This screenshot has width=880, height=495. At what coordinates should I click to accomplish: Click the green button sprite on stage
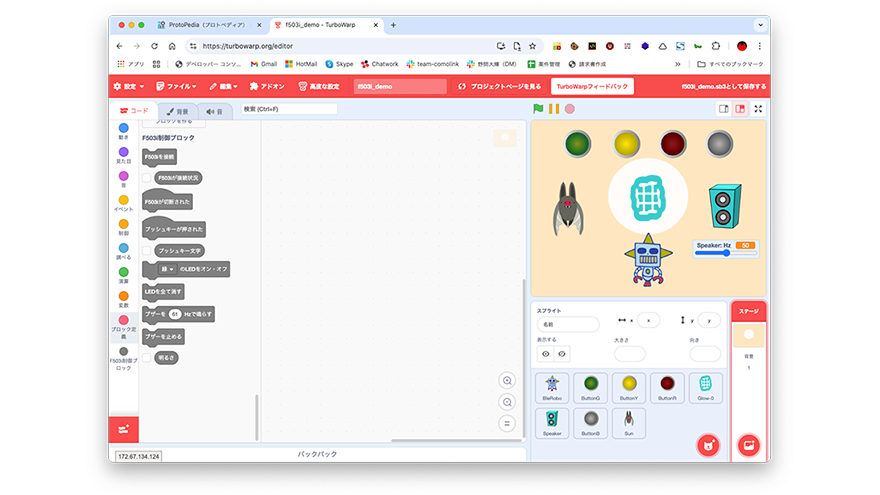(x=578, y=144)
